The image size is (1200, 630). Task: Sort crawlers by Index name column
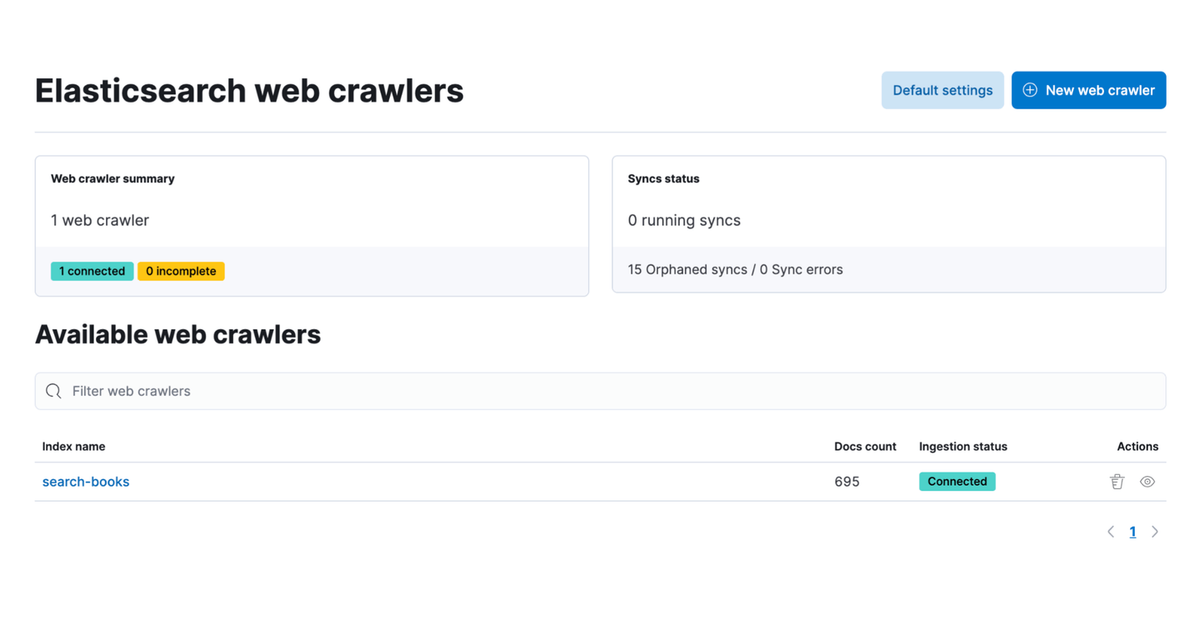[x=73, y=446]
